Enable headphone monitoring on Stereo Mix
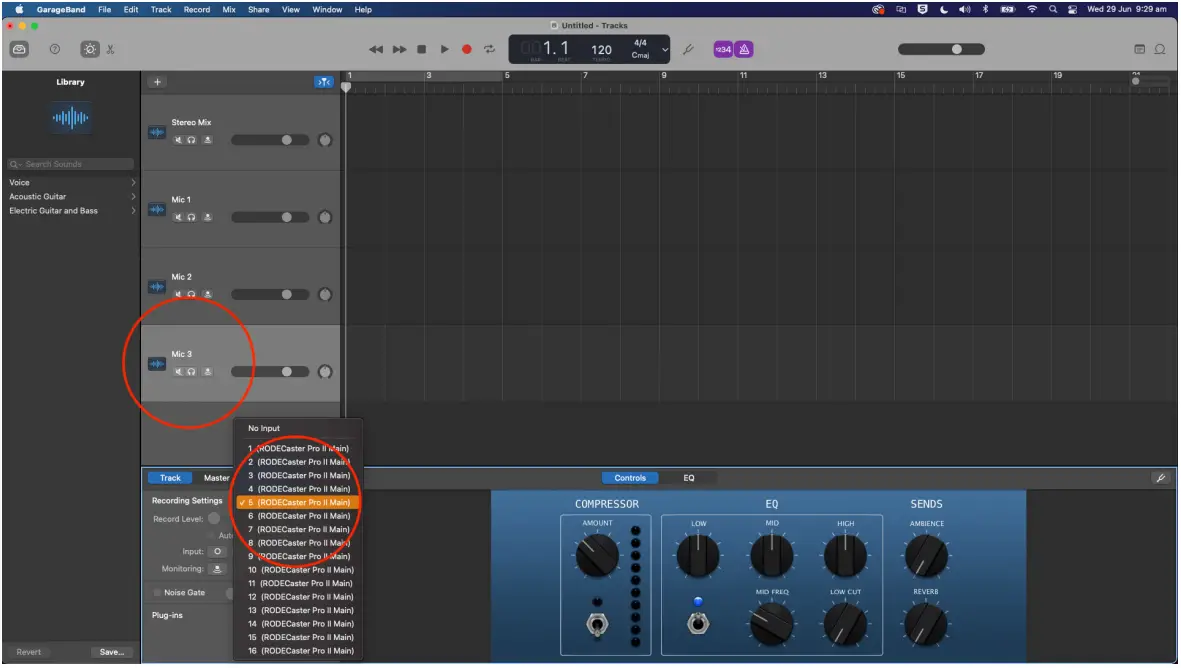This screenshot has width=1181, height=668. (x=190, y=140)
